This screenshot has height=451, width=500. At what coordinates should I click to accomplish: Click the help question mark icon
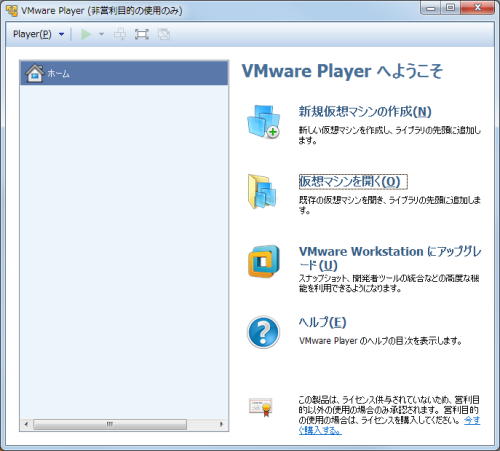(x=263, y=332)
